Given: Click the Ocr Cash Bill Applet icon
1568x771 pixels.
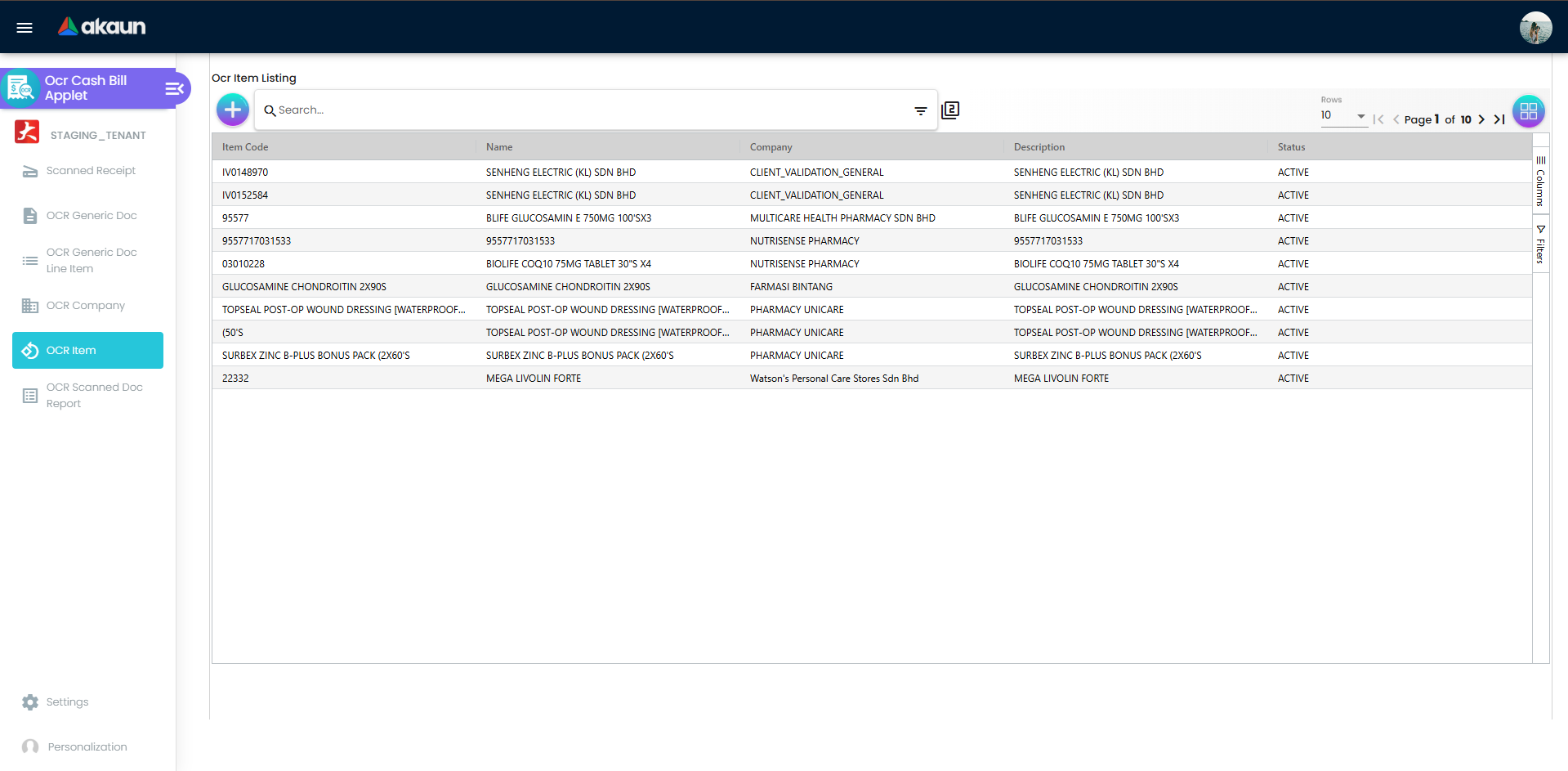Looking at the screenshot, I should pyautogui.click(x=21, y=87).
